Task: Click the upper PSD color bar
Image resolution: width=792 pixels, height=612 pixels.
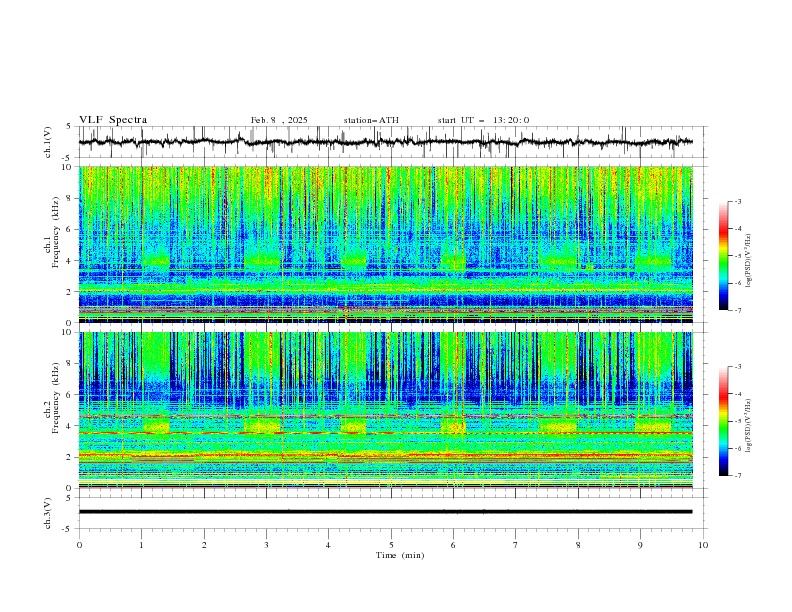Action: (x=724, y=256)
